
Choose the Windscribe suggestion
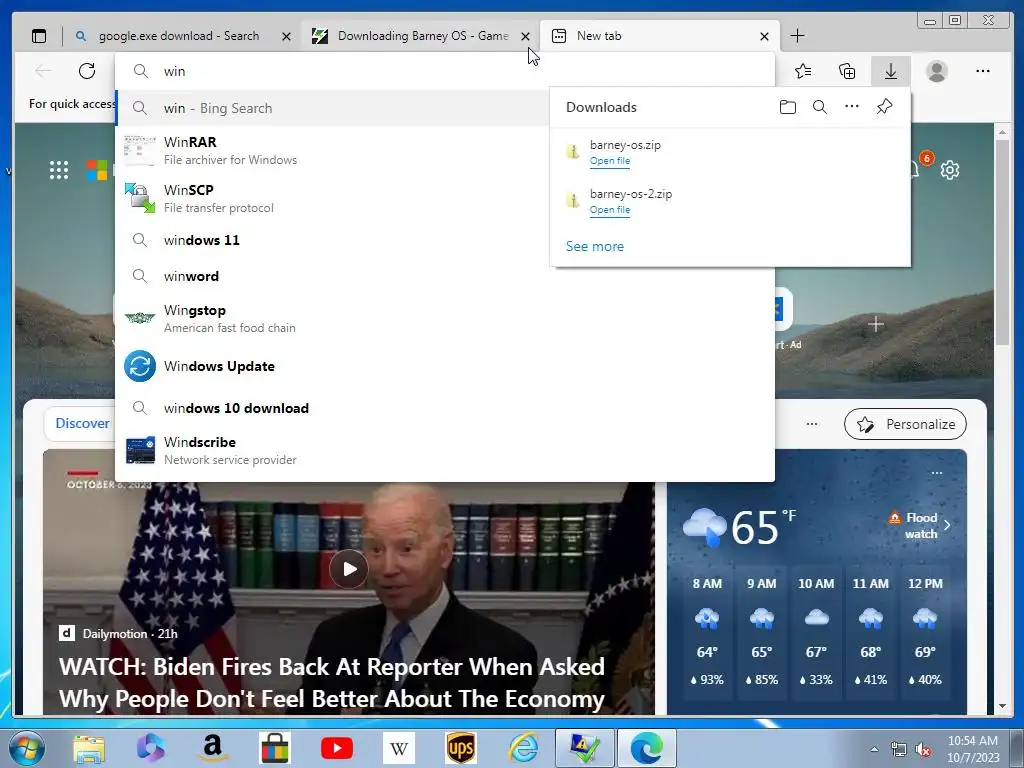(444, 451)
